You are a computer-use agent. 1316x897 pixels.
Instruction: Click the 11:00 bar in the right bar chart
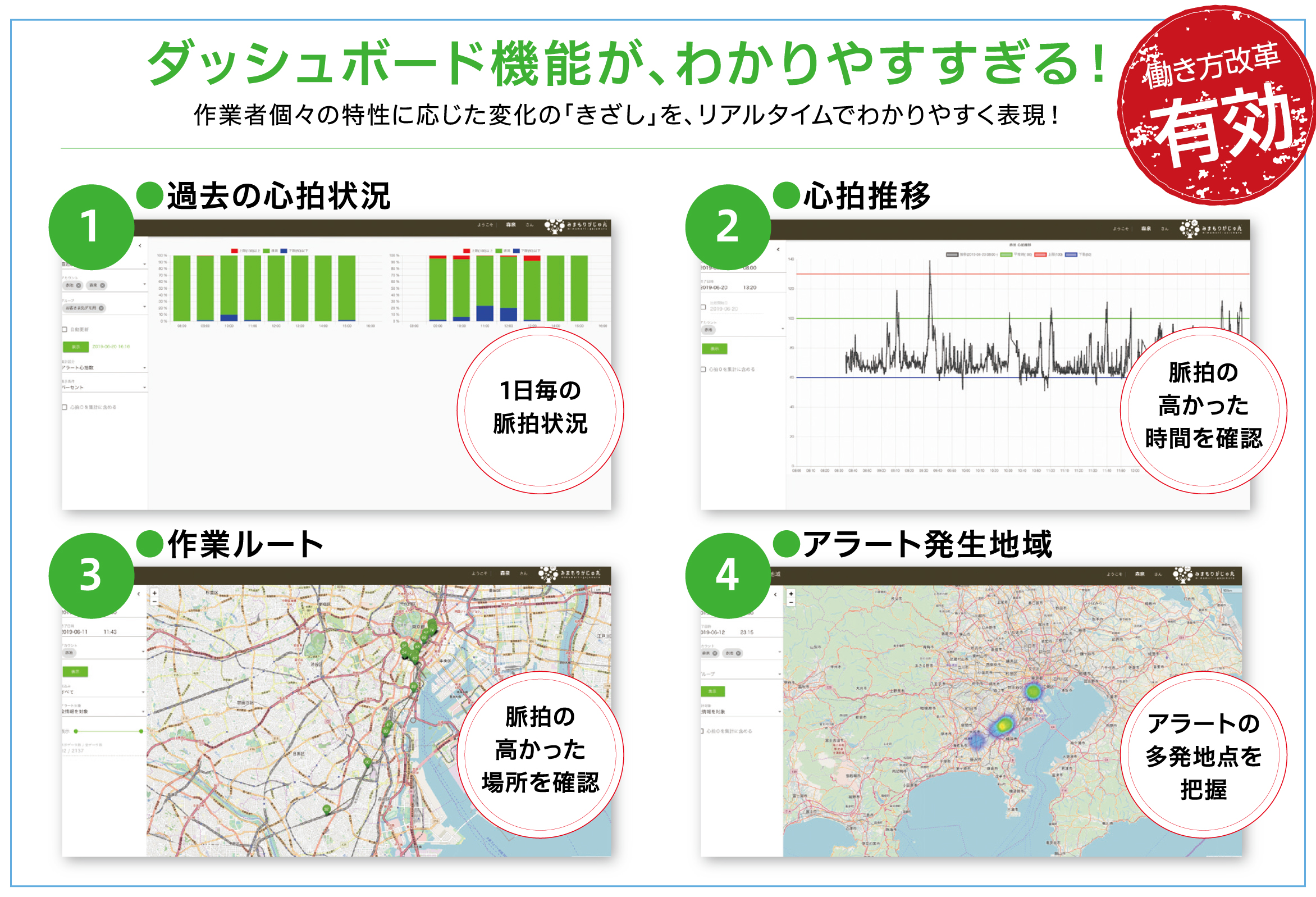coord(485,289)
